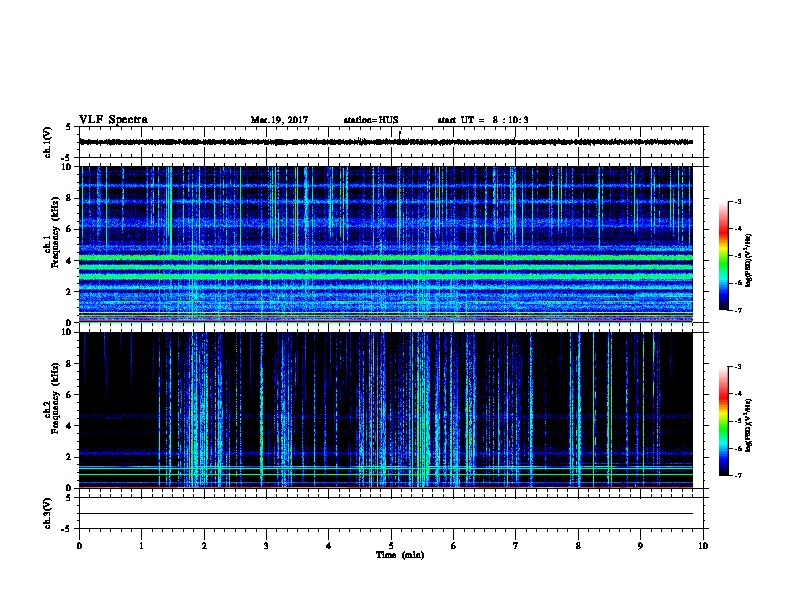792x612 pixels.
Task: Click the ch.2 spectrogram plot area
Action: [386, 410]
